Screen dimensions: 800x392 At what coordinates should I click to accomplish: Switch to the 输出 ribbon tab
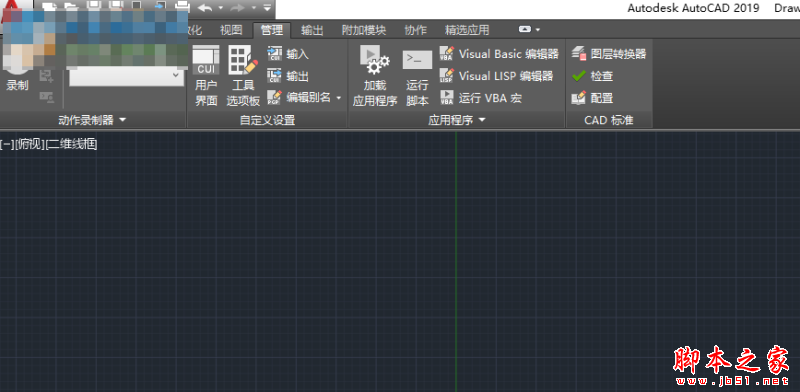pos(312,30)
